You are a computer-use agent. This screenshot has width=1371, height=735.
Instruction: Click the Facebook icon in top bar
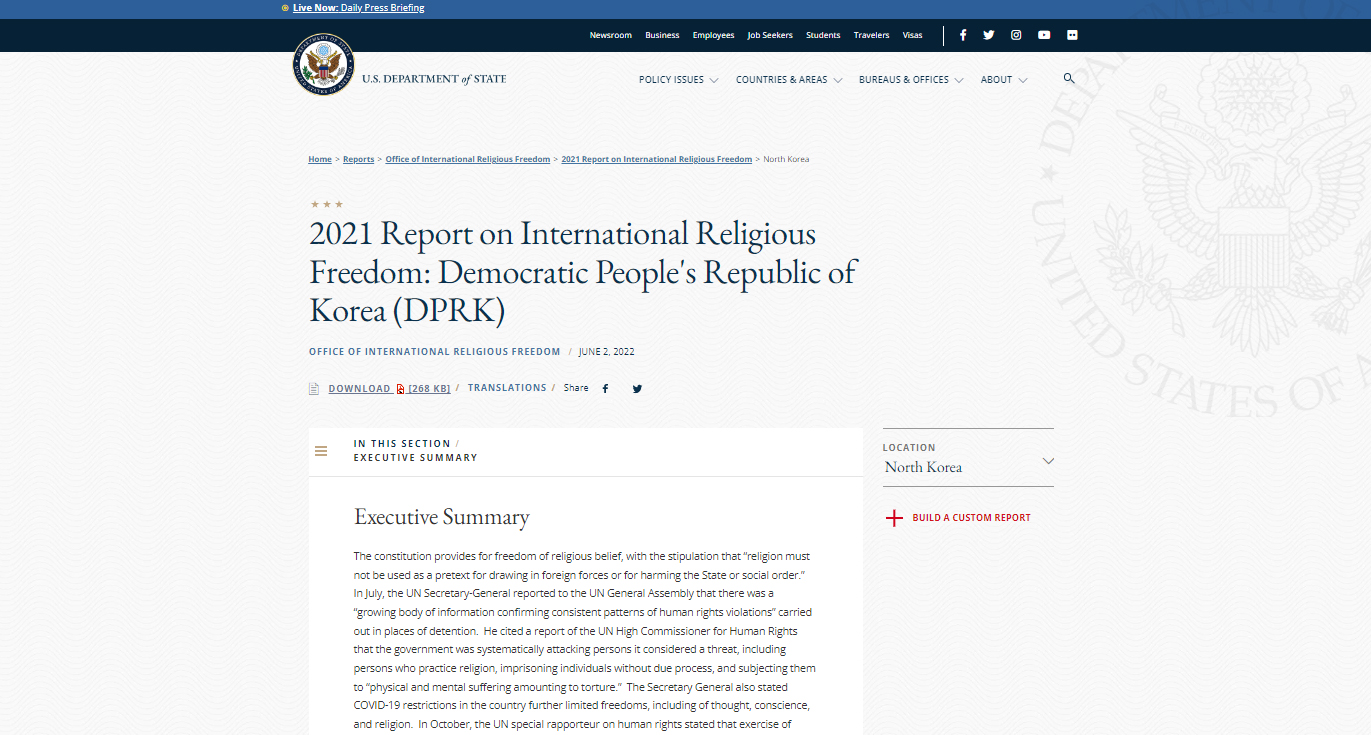(x=963, y=35)
